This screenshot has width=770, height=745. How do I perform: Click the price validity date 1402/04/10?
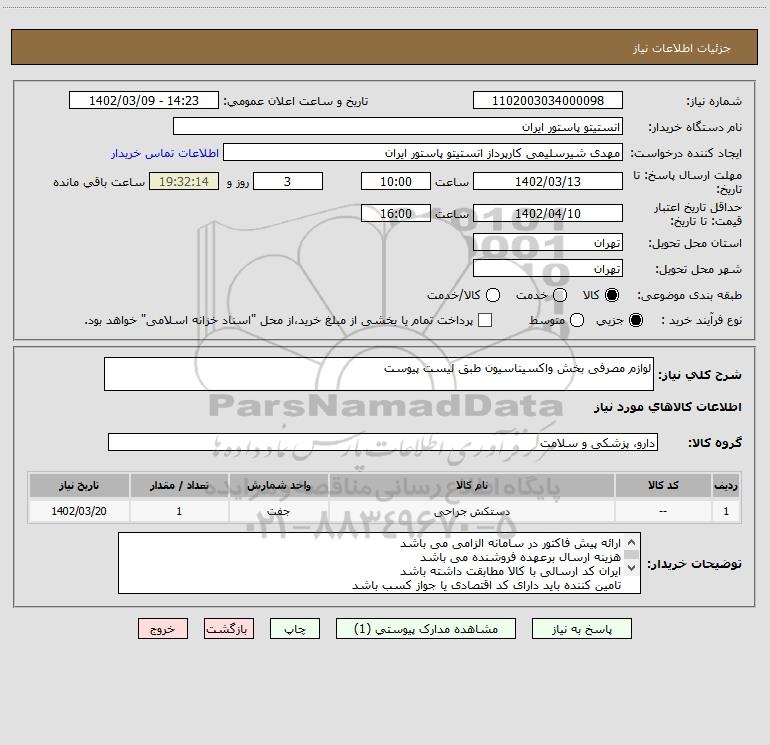click(x=548, y=213)
